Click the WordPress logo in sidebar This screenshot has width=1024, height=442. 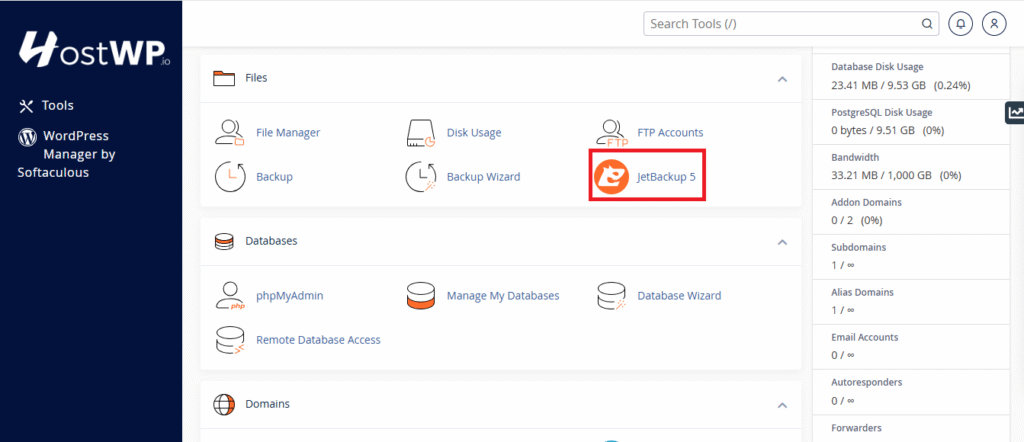[27, 136]
